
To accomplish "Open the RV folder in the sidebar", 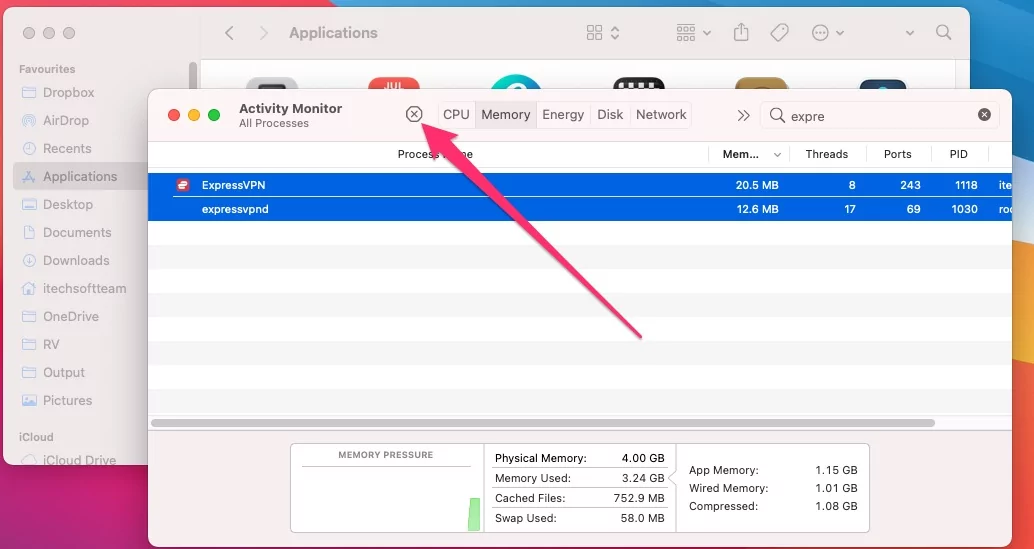I will pos(51,345).
